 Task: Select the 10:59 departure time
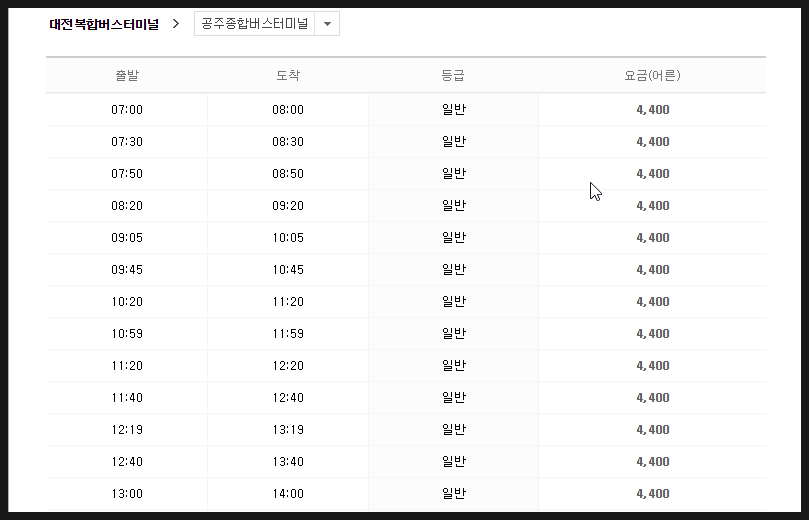127,333
